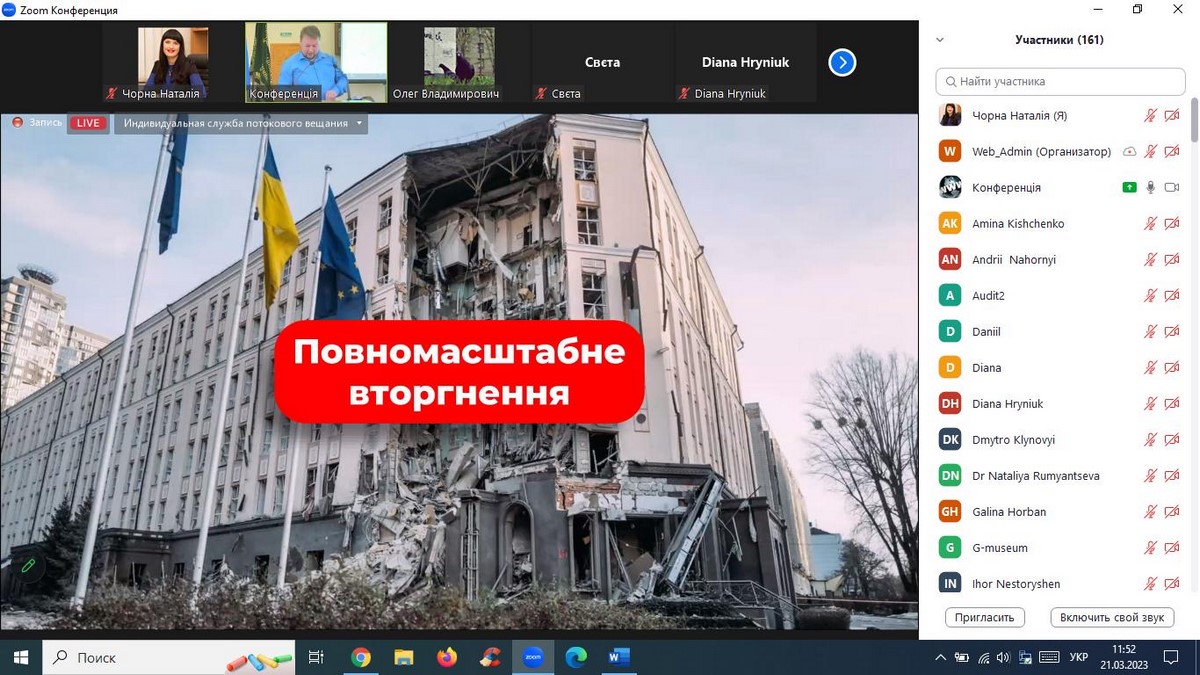The width and height of the screenshot is (1200, 675).
Task: Click the green screen-share icon beside Конференція
Action: (x=1129, y=188)
